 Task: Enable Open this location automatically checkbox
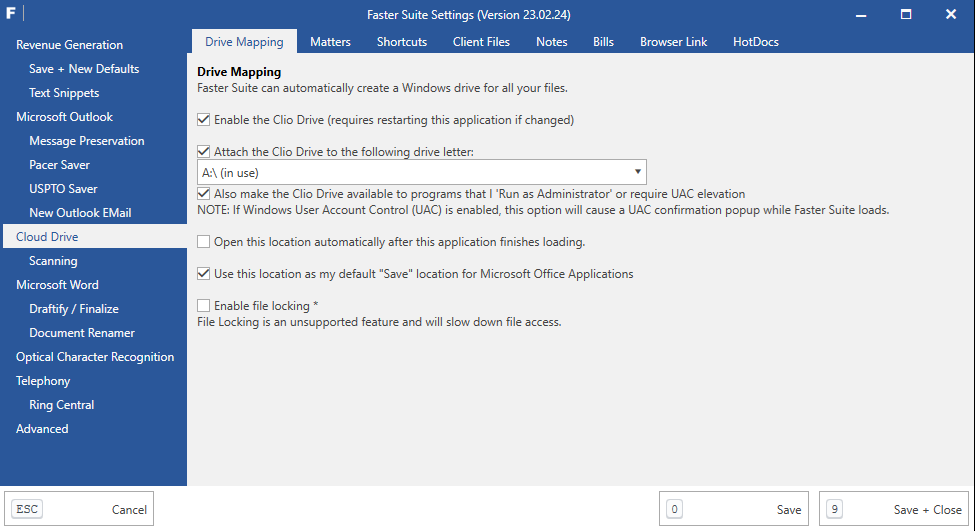coord(203,241)
